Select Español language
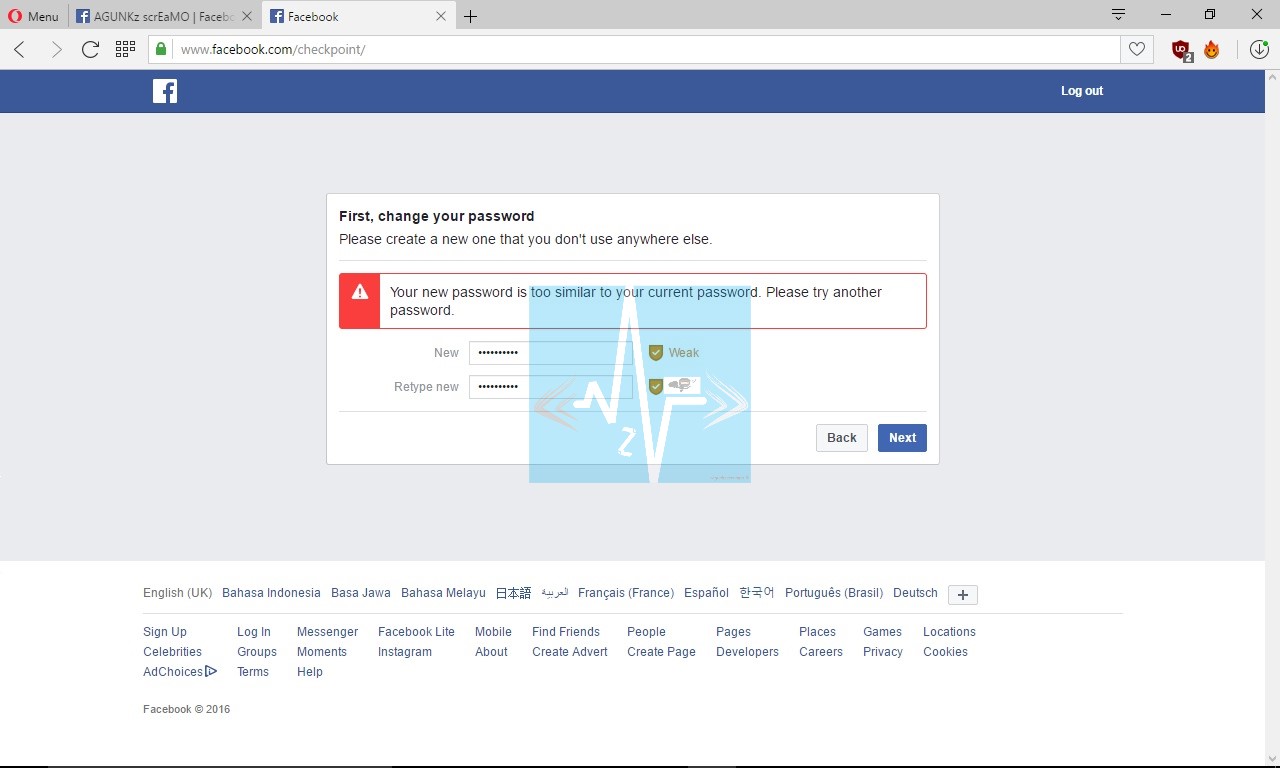 [x=706, y=593]
